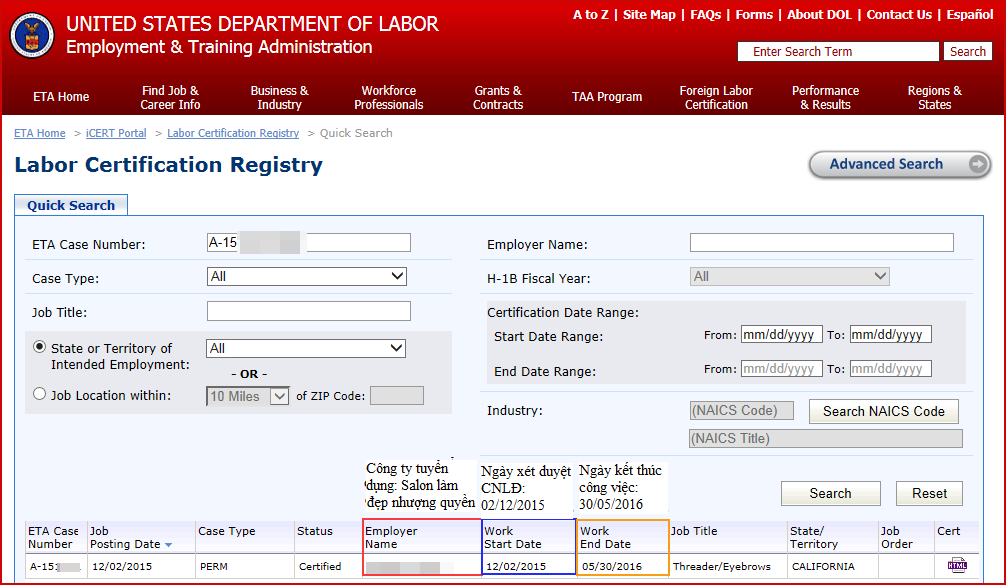Expand the Case Type dropdown
The width and height of the screenshot is (1006, 585).
tap(306, 276)
